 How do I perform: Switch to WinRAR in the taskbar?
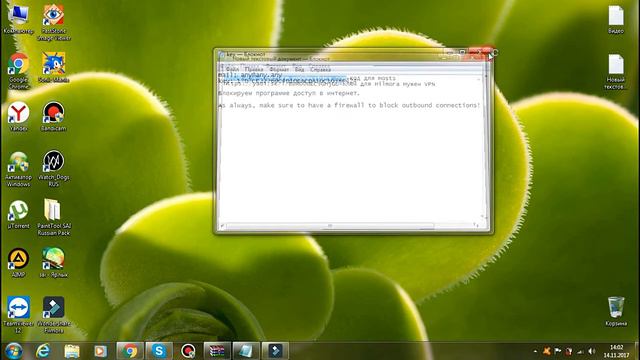pos(217,351)
